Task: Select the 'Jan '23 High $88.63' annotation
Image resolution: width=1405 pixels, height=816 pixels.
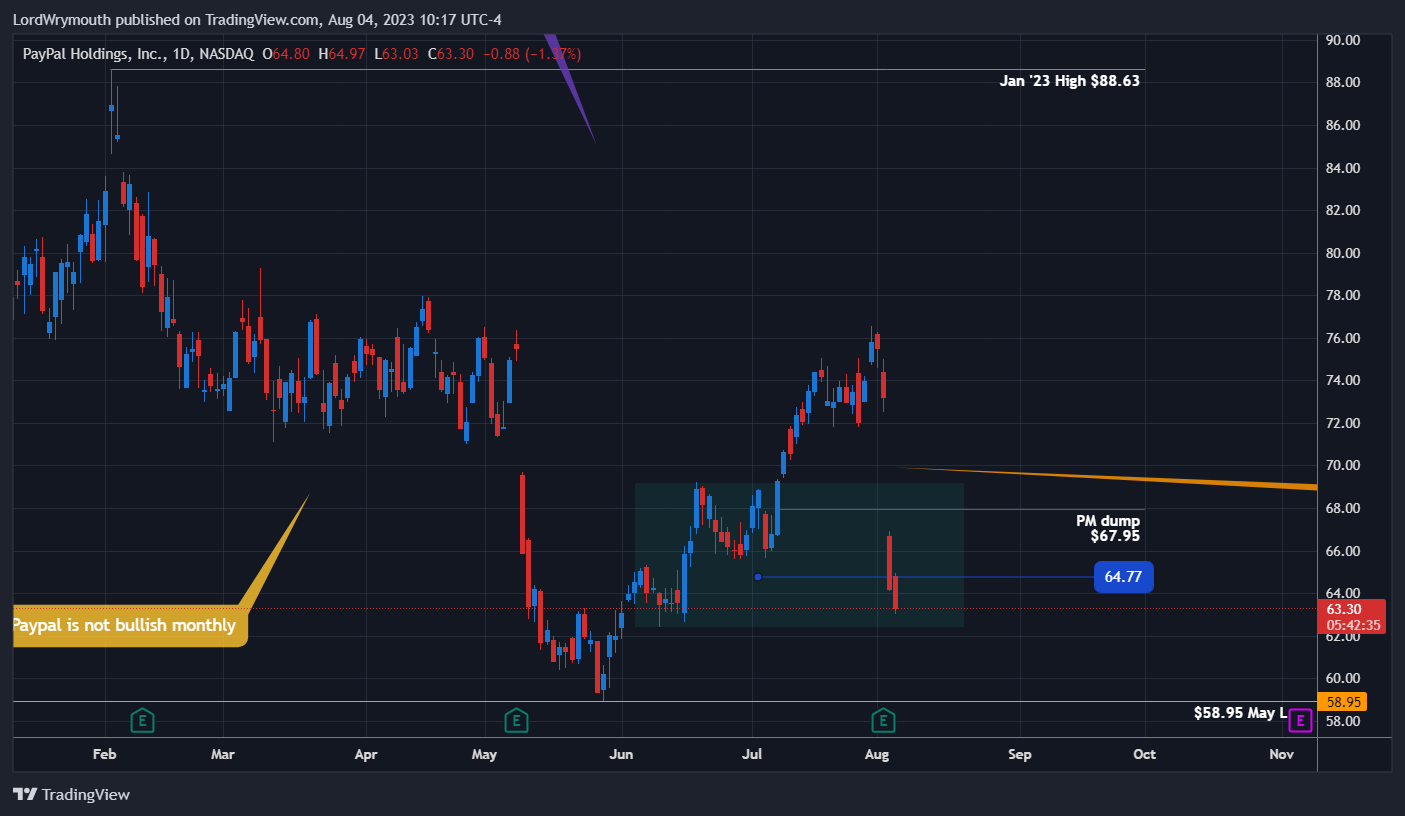Action: (1069, 81)
